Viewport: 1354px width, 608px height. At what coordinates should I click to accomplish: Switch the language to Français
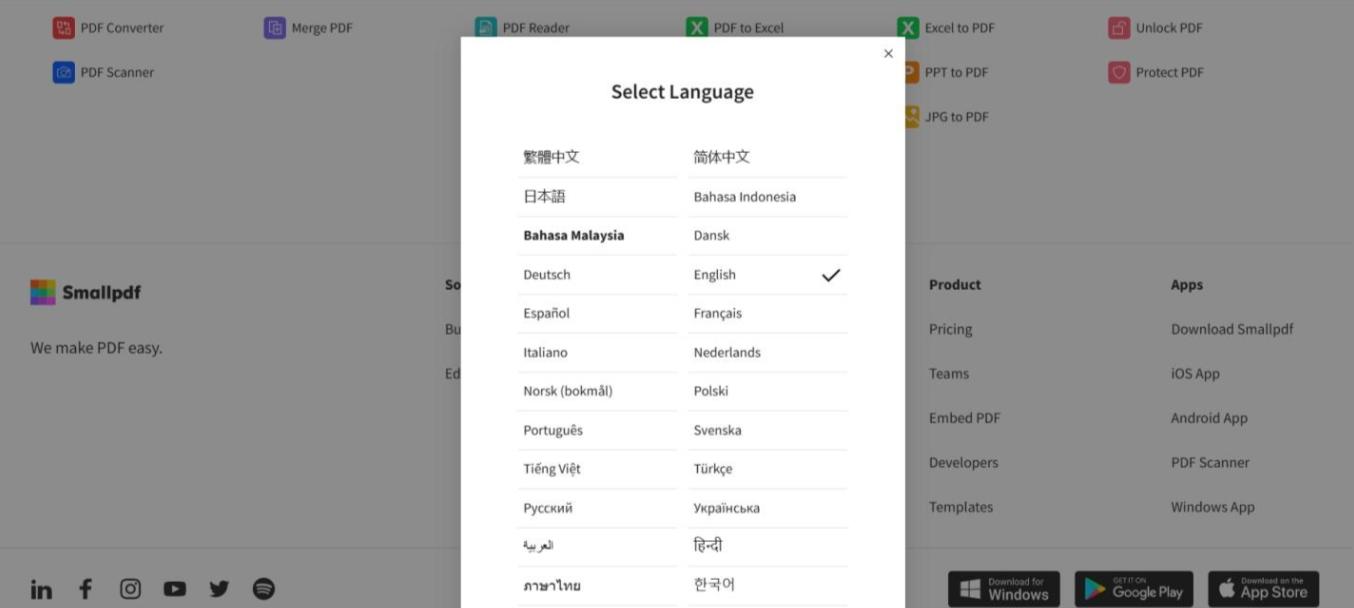(720, 312)
